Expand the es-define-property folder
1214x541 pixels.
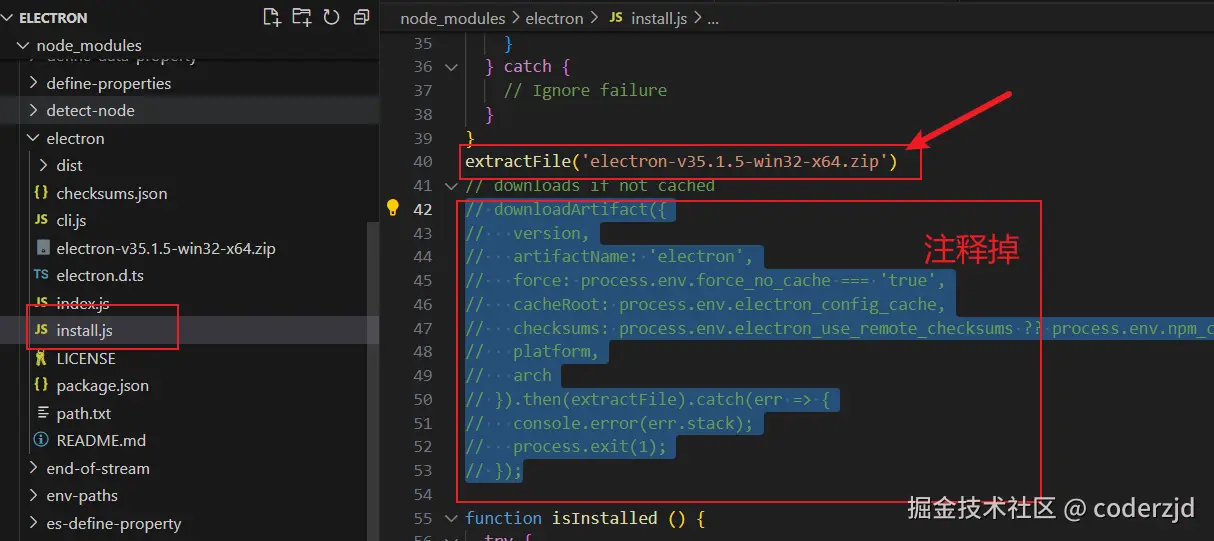pos(35,523)
